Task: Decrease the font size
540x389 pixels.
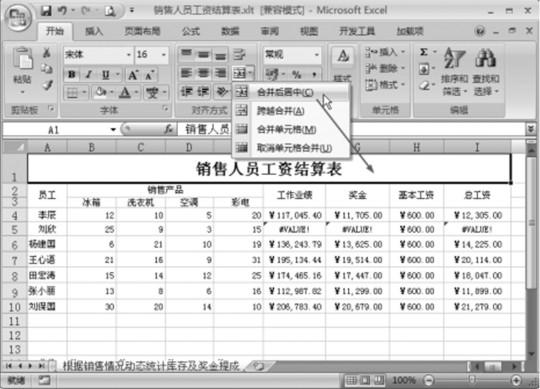Action: (x=149, y=75)
